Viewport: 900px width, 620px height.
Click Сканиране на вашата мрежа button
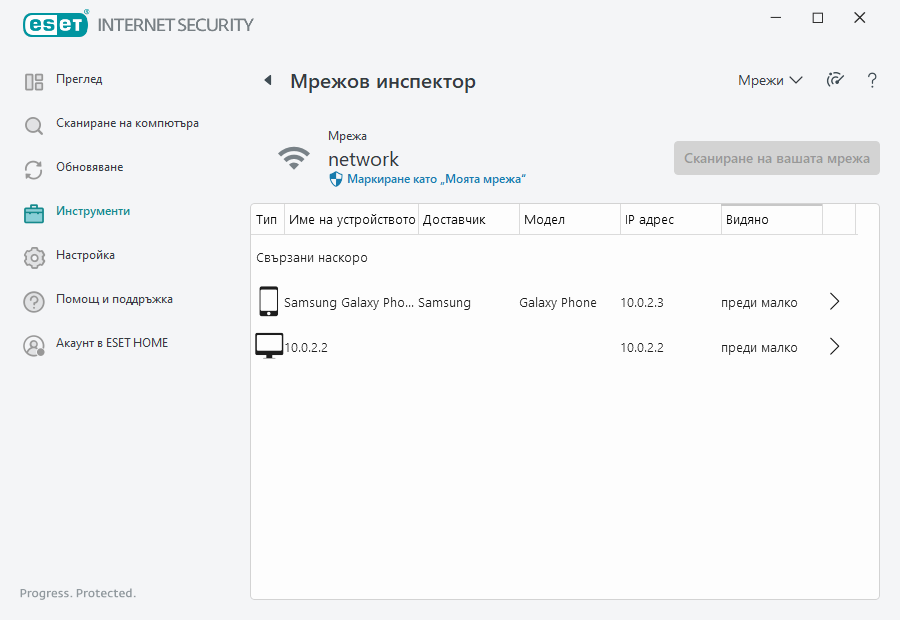pos(776,158)
